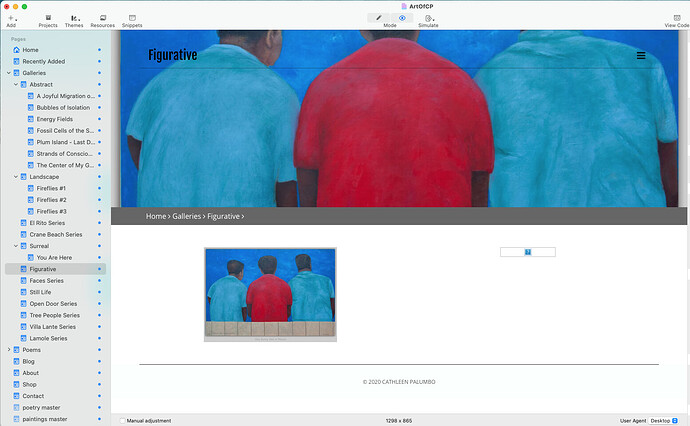Toggle the blue status dot for Contact
The height and width of the screenshot is (426, 690).
(x=99, y=396)
